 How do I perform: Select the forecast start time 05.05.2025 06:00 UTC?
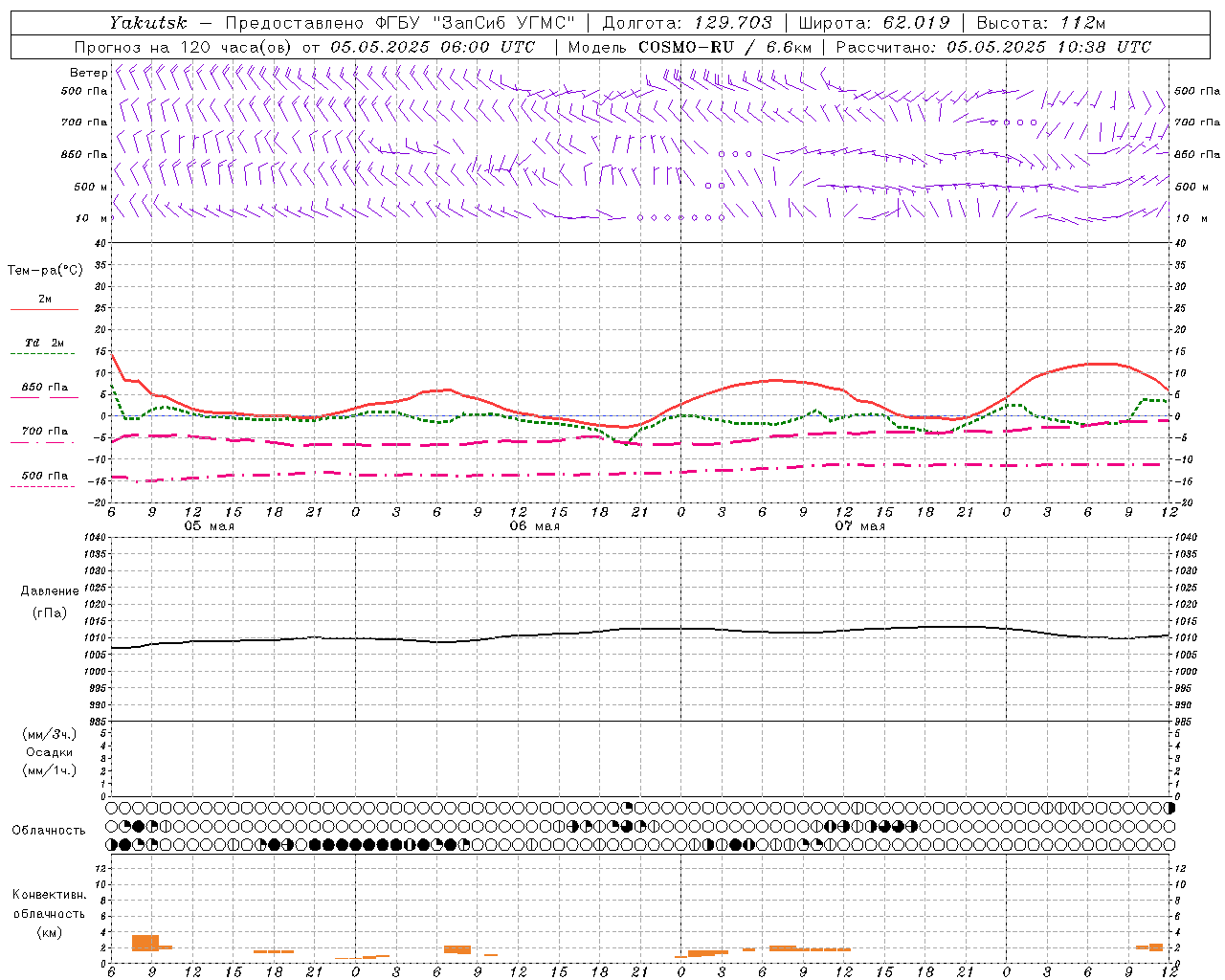pyautogui.click(x=432, y=47)
